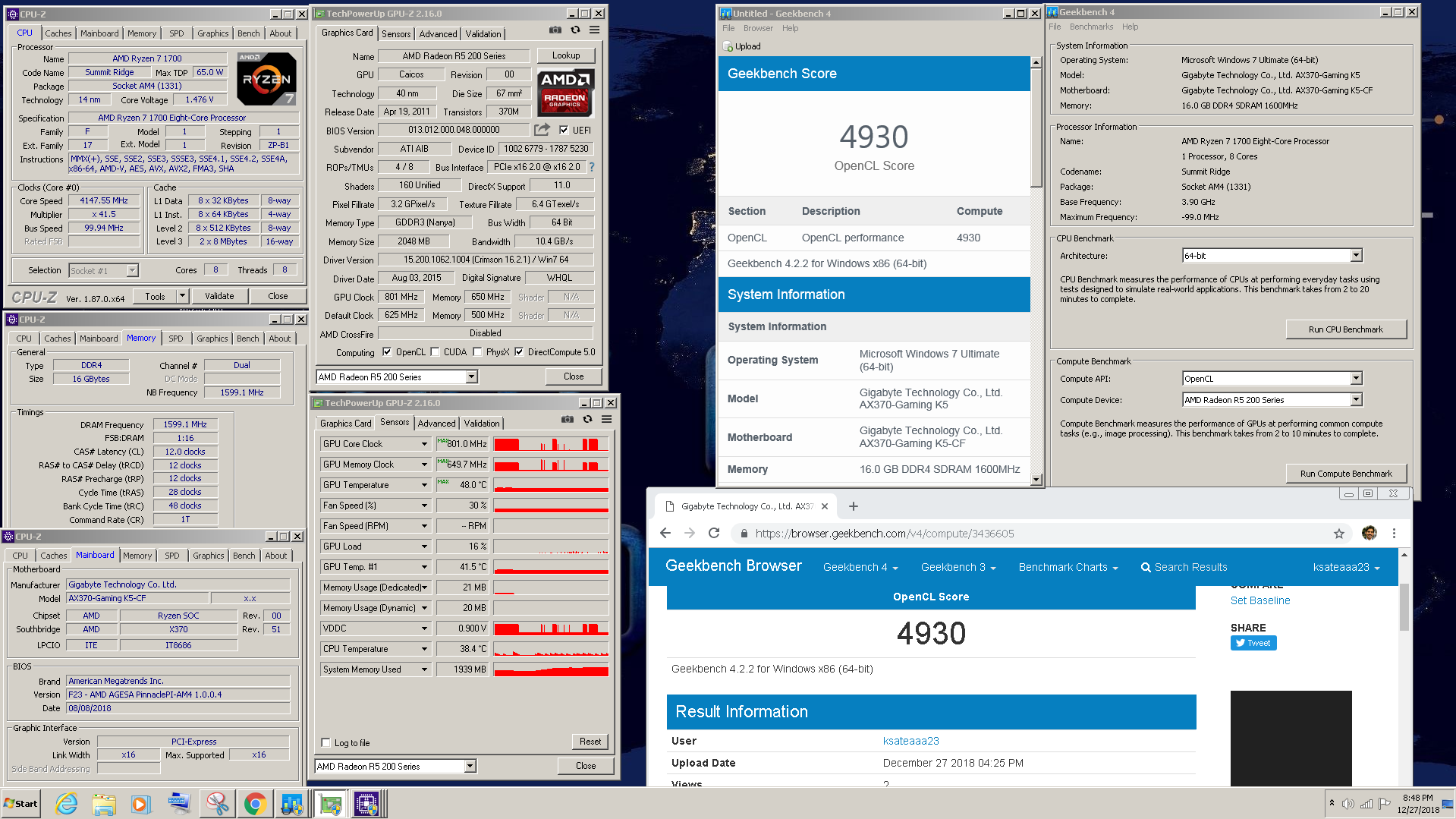This screenshot has width=1456, height=819.
Task: Open a new Chrome tab
Action: 854,506
